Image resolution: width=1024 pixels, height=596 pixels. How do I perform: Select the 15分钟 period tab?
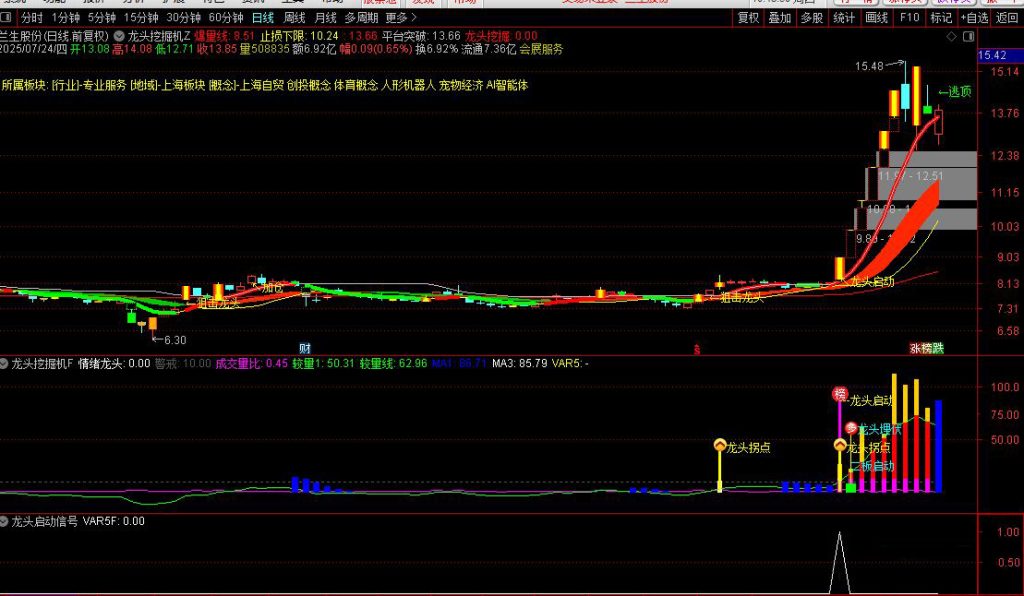[x=140, y=18]
